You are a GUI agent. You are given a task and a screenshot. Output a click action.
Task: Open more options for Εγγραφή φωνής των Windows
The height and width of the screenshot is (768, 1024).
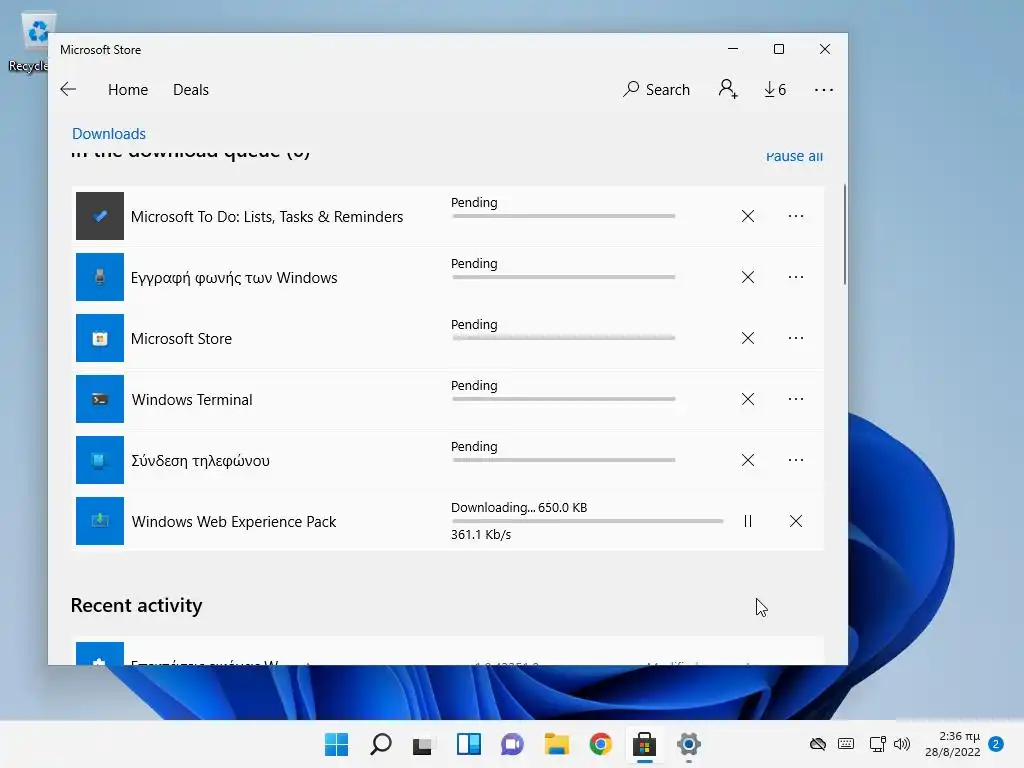795,277
